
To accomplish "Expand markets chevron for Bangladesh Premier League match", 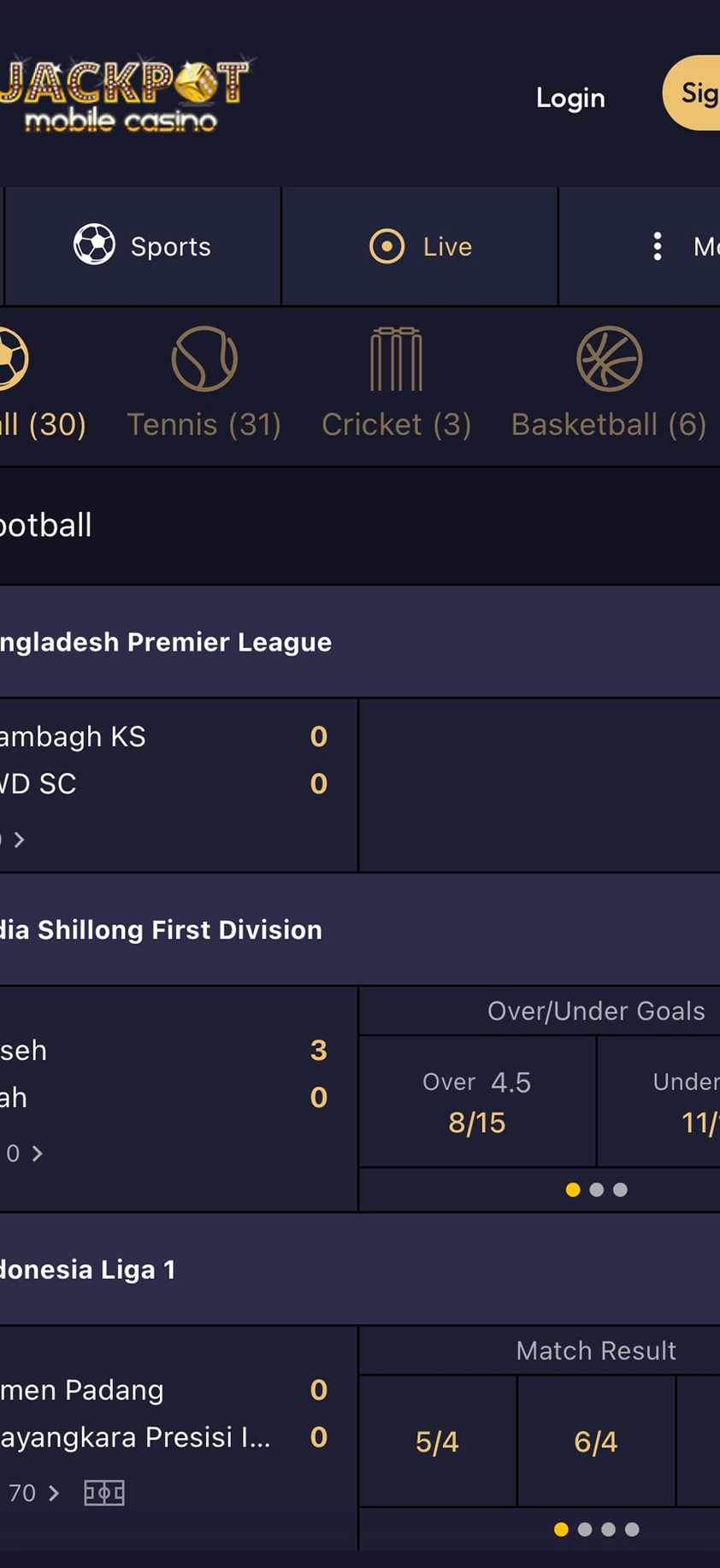I will click(19, 840).
